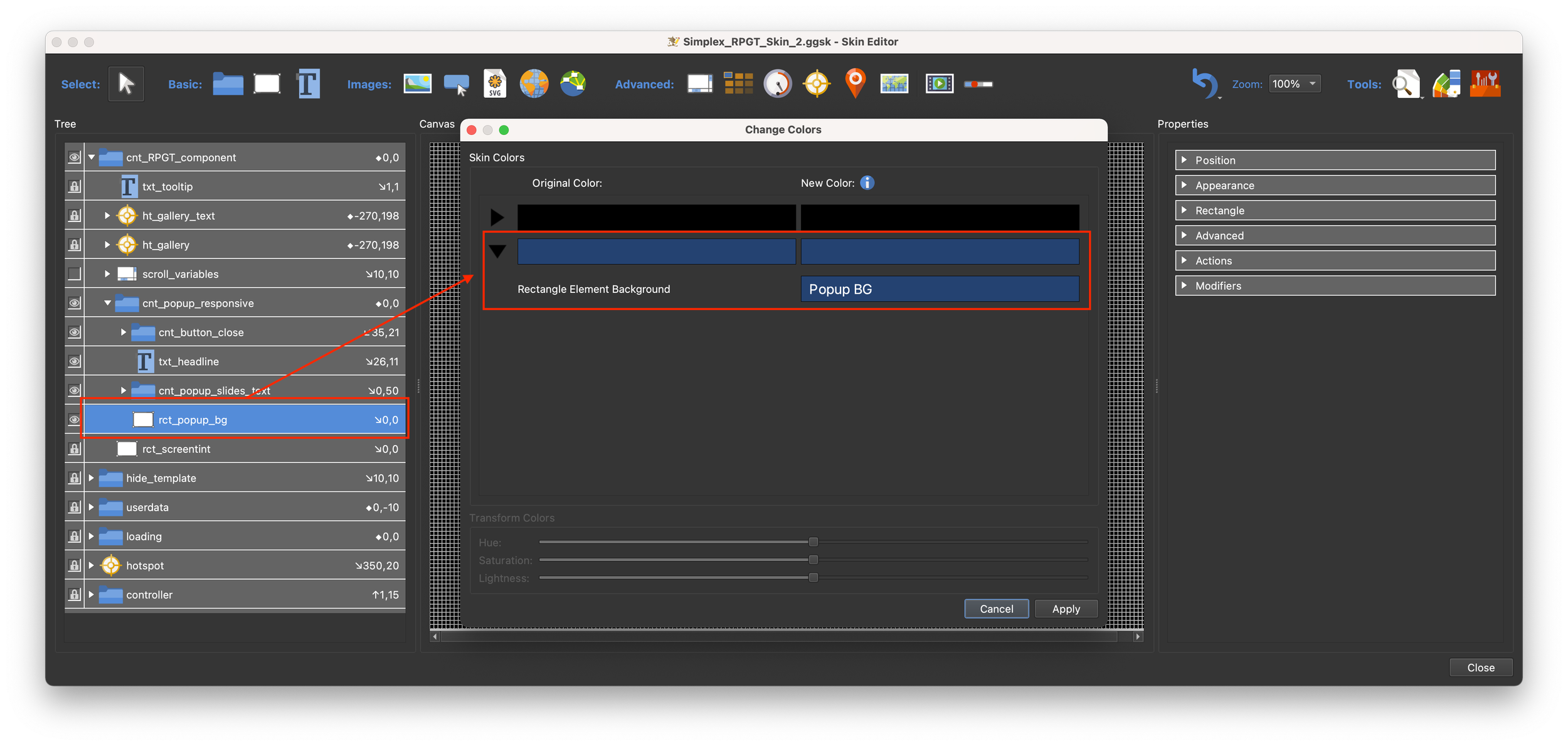The height and width of the screenshot is (746, 1568).
Task: Click the Popup BG new color swatch
Action: point(939,289)
